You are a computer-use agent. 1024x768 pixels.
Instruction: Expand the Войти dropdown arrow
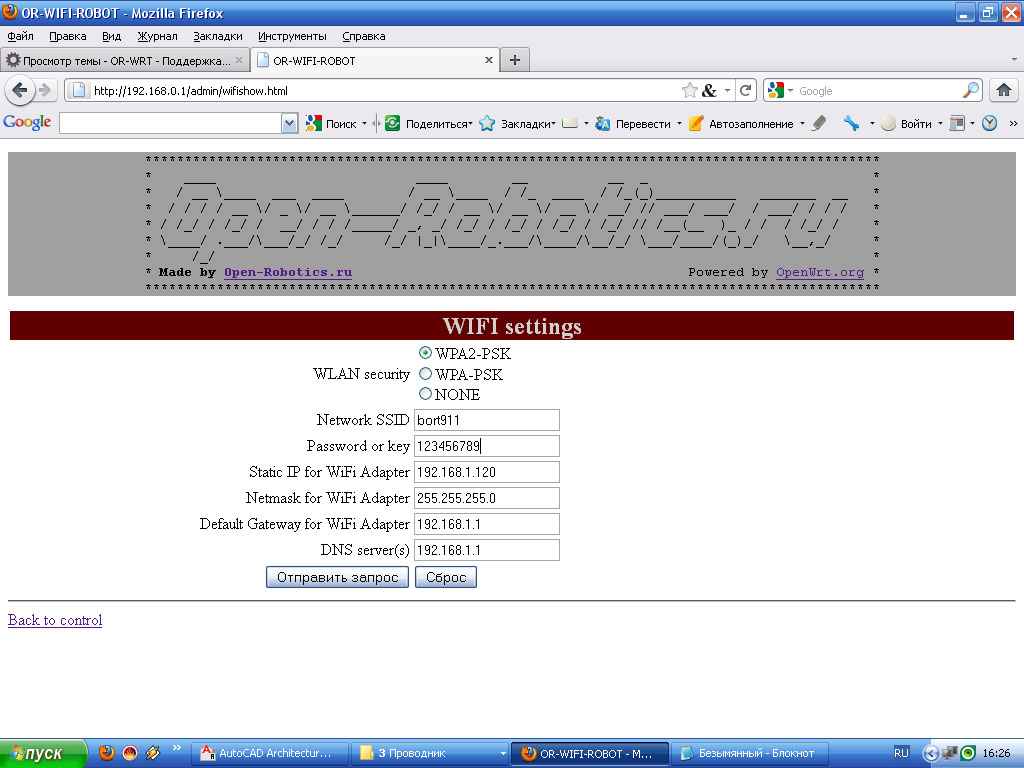940,123
